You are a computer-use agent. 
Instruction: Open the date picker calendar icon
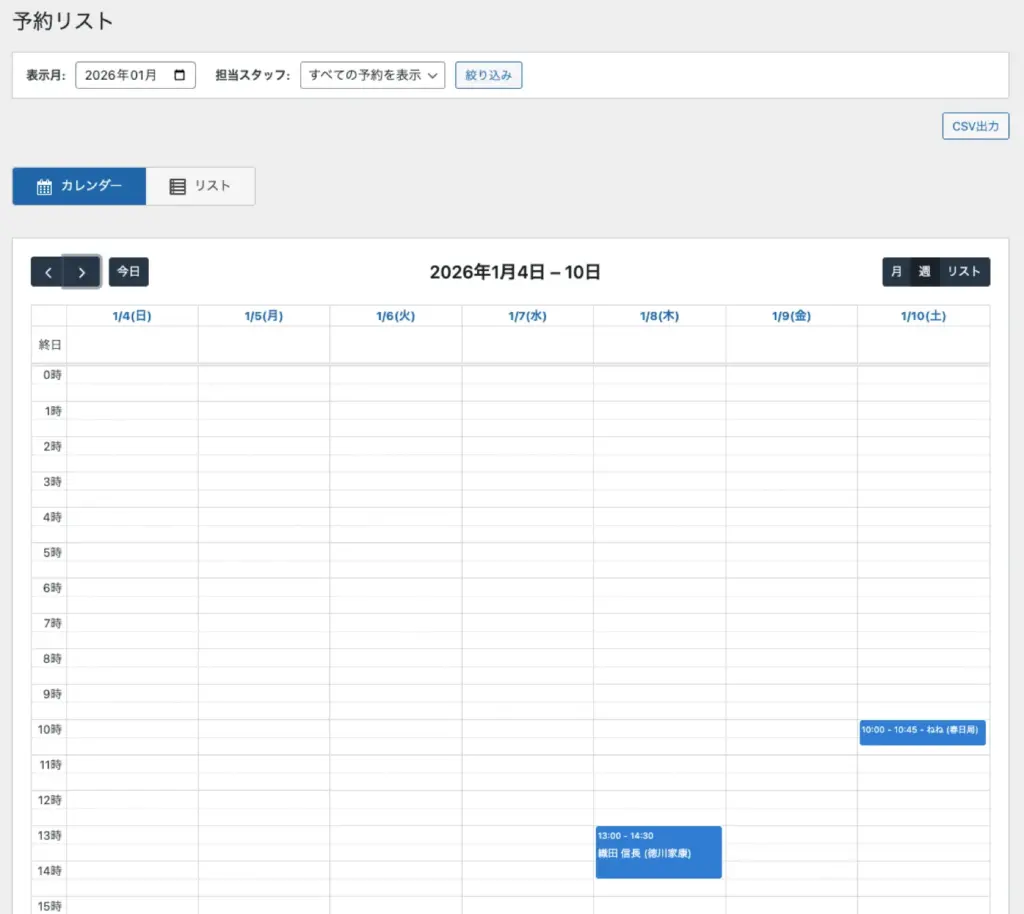pyautogui.click(x=180, y=76)
